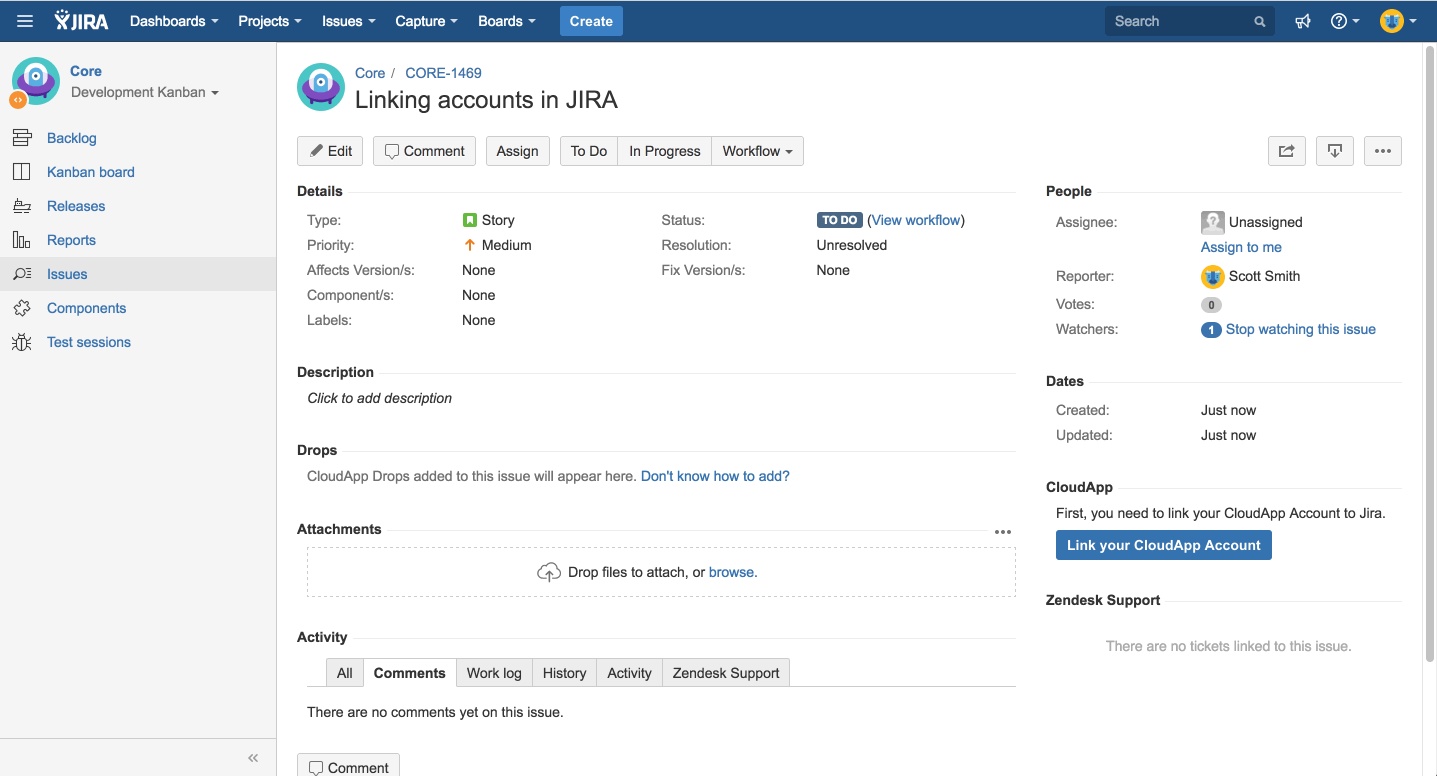The height and width of the screenshot is (776, 1437).
Task: Click the Edit button
Action: 330,151
